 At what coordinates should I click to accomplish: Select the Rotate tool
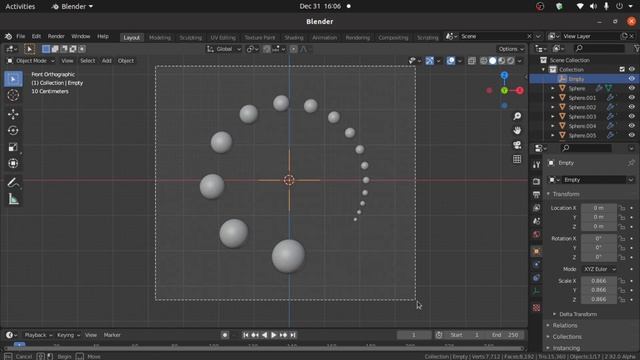point(13,131)
